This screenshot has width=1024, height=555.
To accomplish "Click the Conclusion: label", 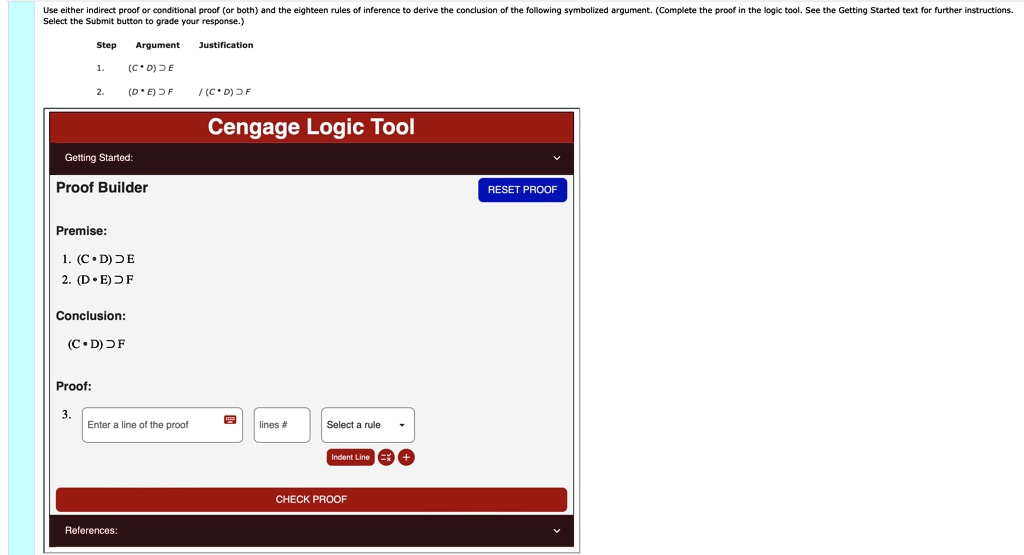I will [x=91, y=316].
